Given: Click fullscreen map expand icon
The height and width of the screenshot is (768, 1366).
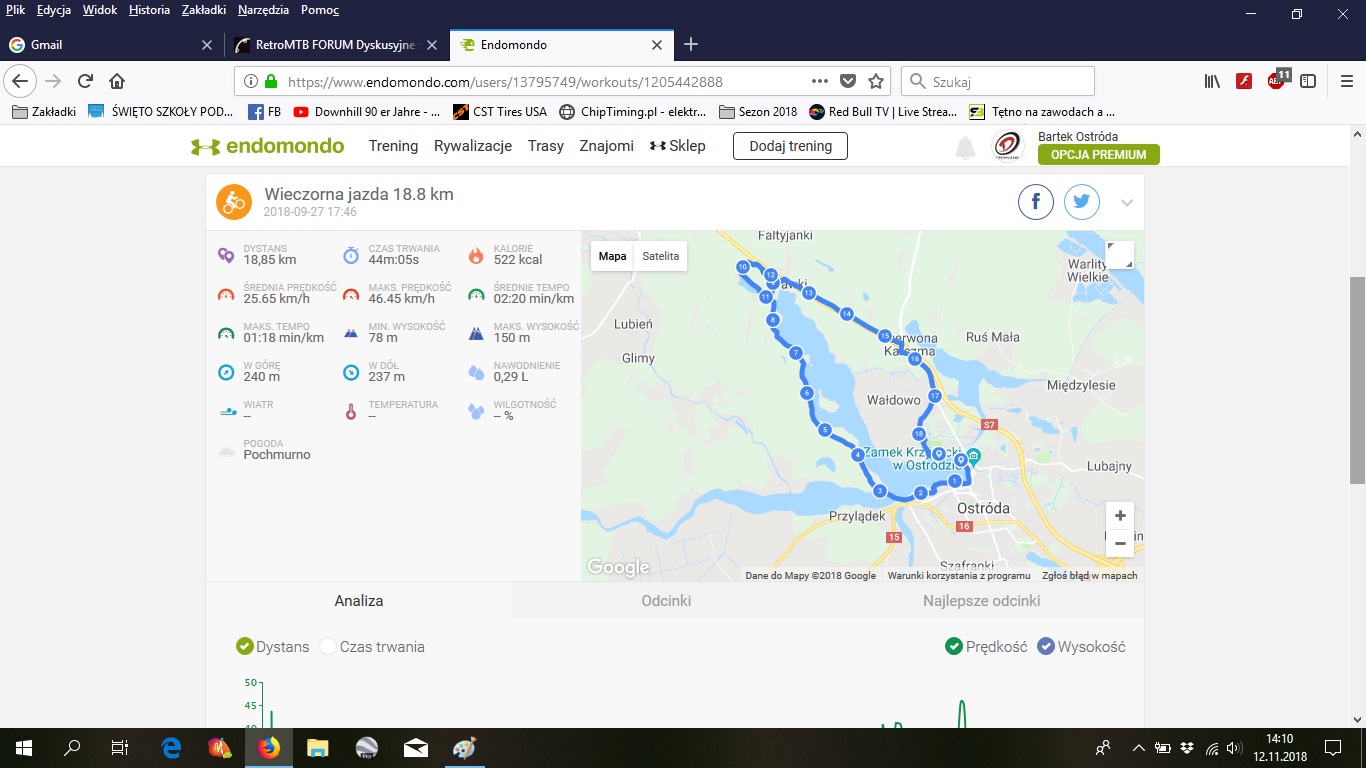Looking at the screenshot, I should tap(1119, 255).
